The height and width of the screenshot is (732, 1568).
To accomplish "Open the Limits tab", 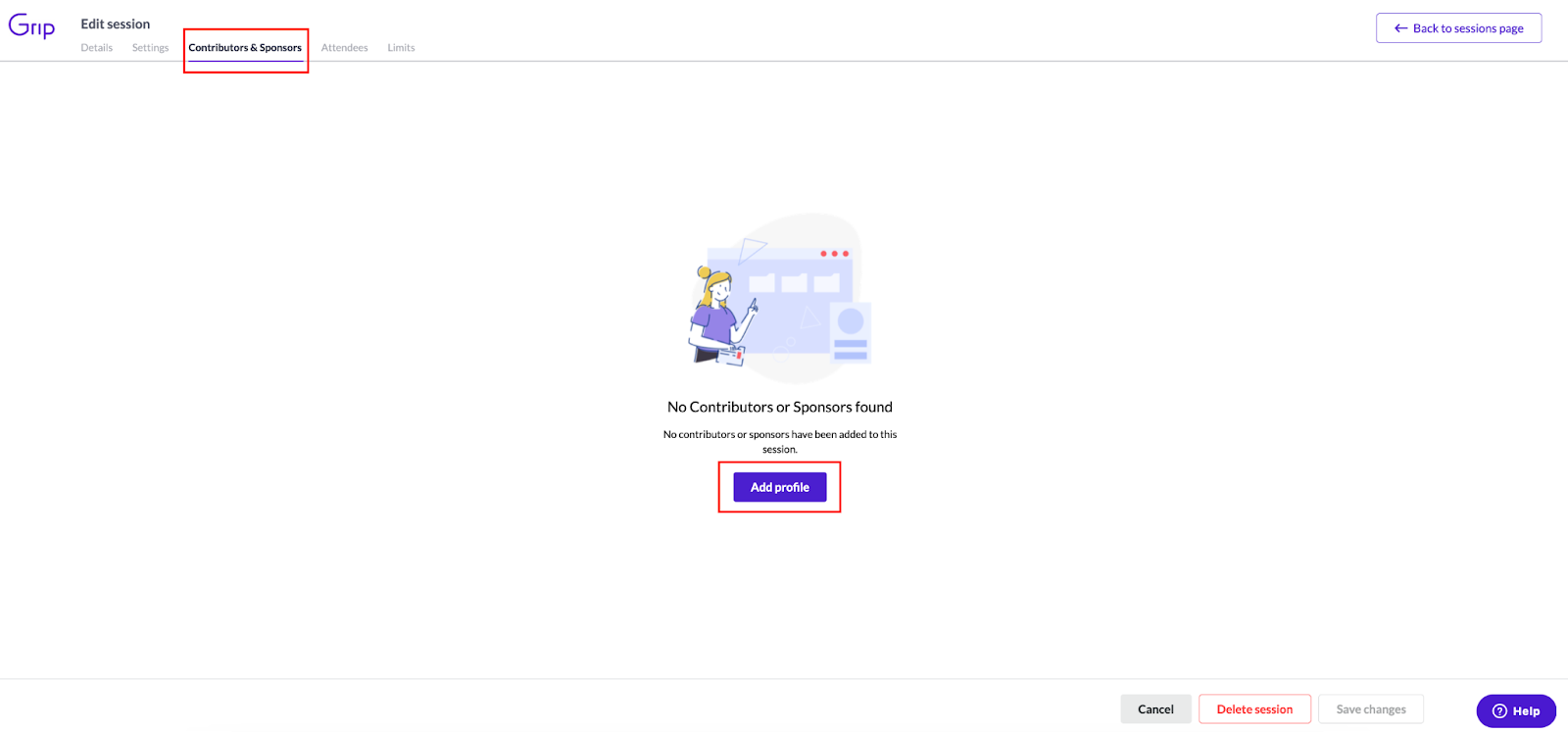I will click(x=401, y=48).
